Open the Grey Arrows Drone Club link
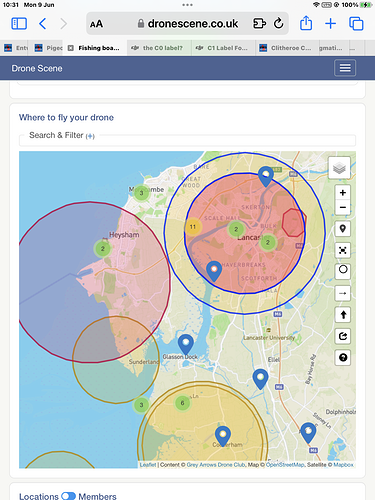 tap(216, 465)
